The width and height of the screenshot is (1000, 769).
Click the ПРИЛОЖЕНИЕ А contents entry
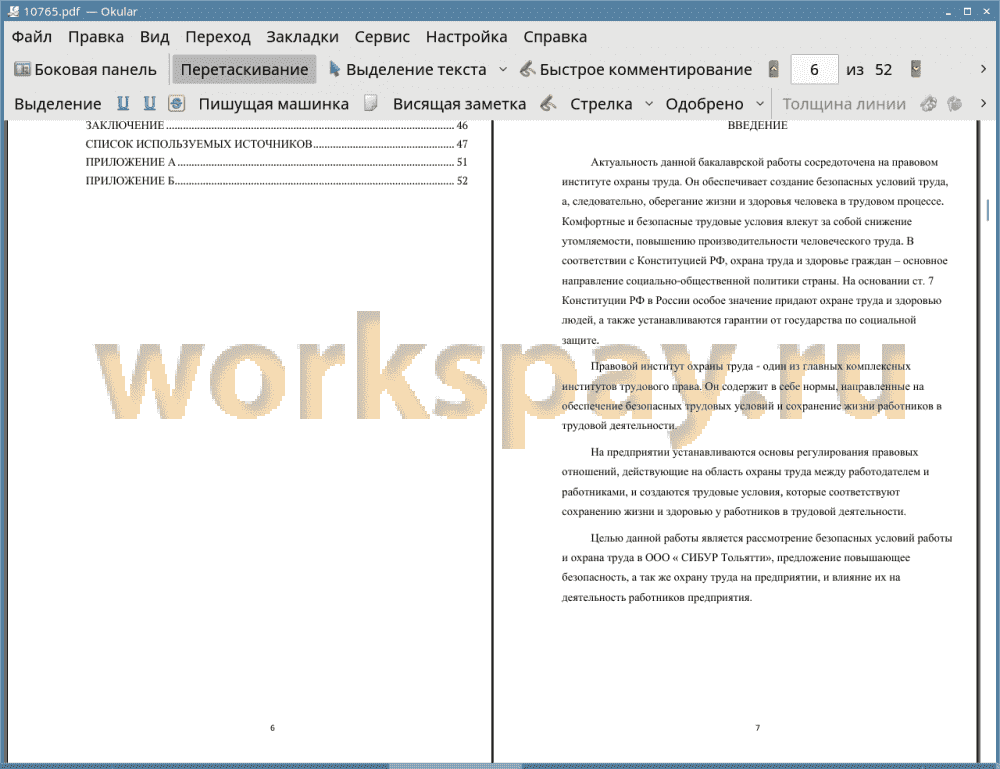(x=276, y=162)
